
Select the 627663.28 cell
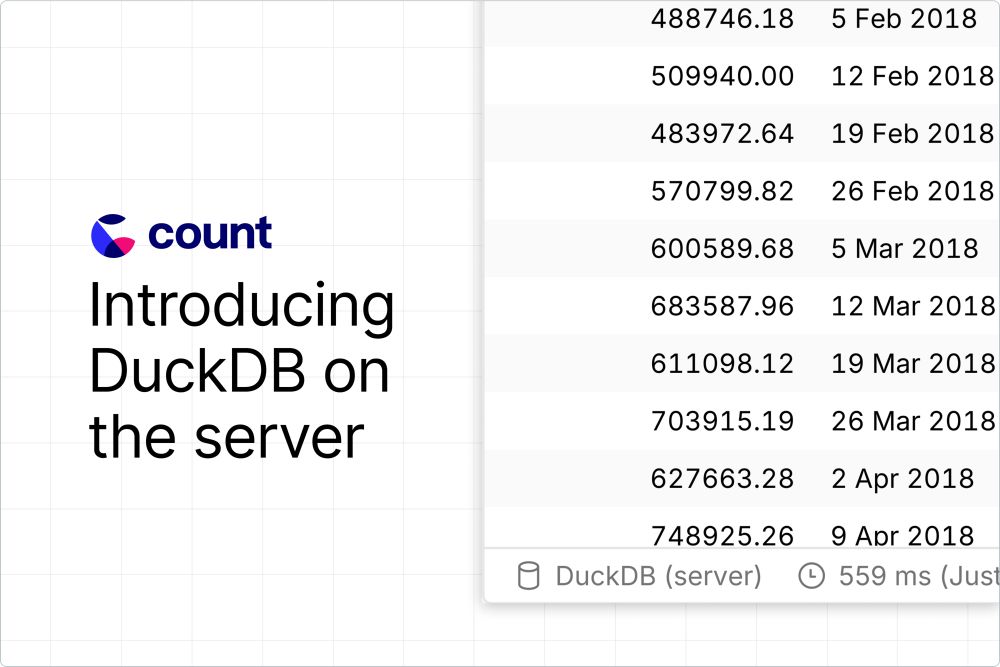[722, 478]
